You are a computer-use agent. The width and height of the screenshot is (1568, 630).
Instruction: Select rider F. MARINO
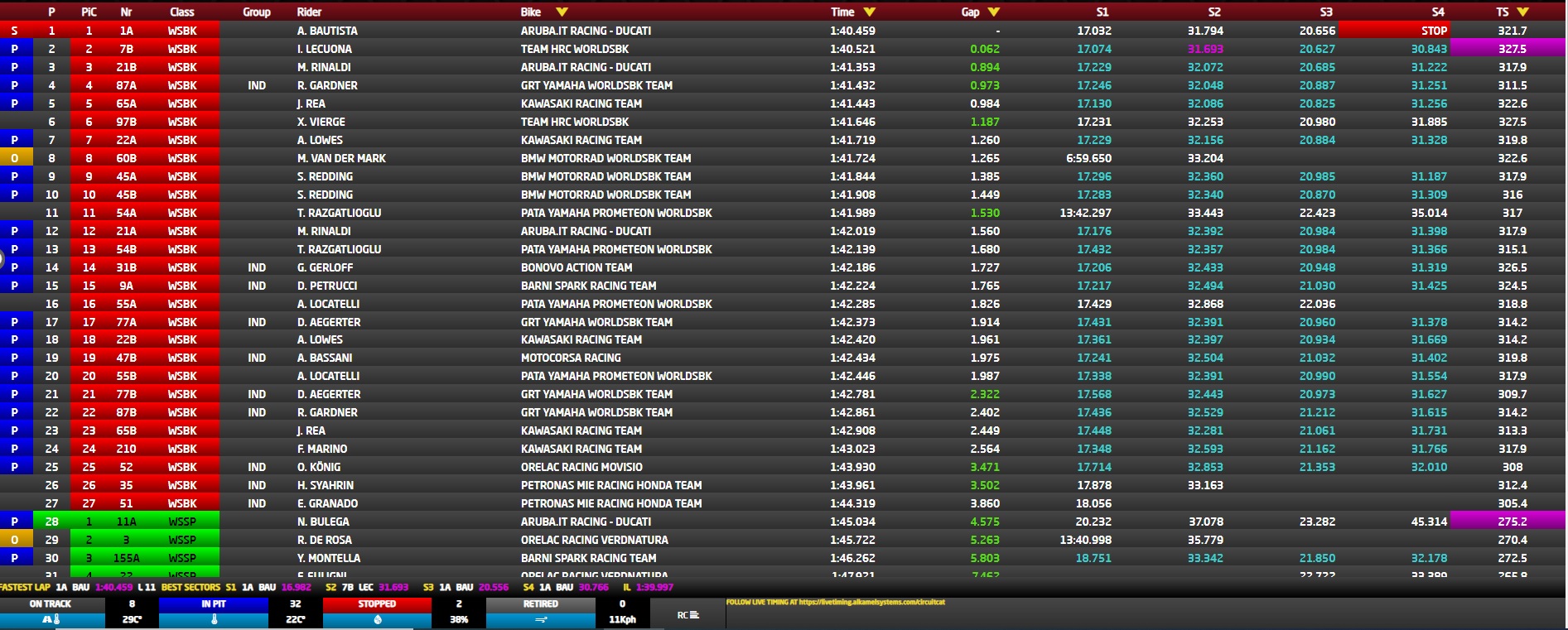coord(322,449)
